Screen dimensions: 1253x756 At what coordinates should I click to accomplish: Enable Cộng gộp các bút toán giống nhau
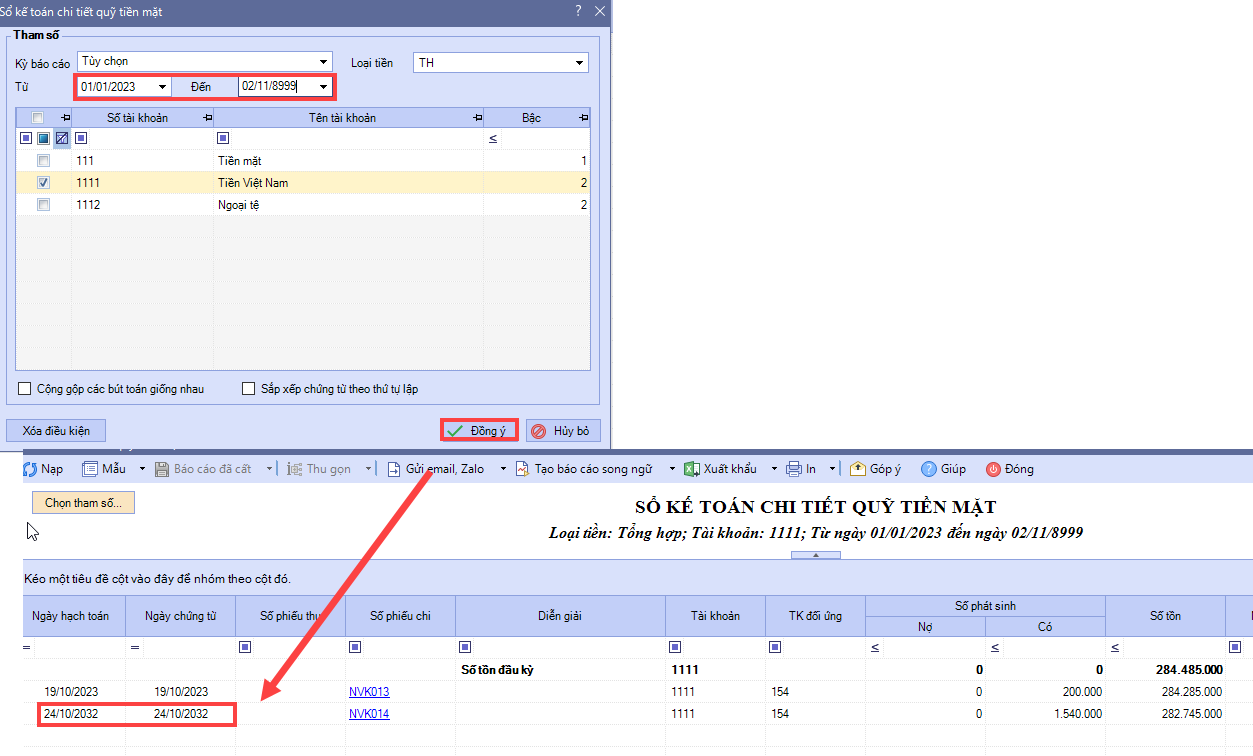click(x=25, y=389)
